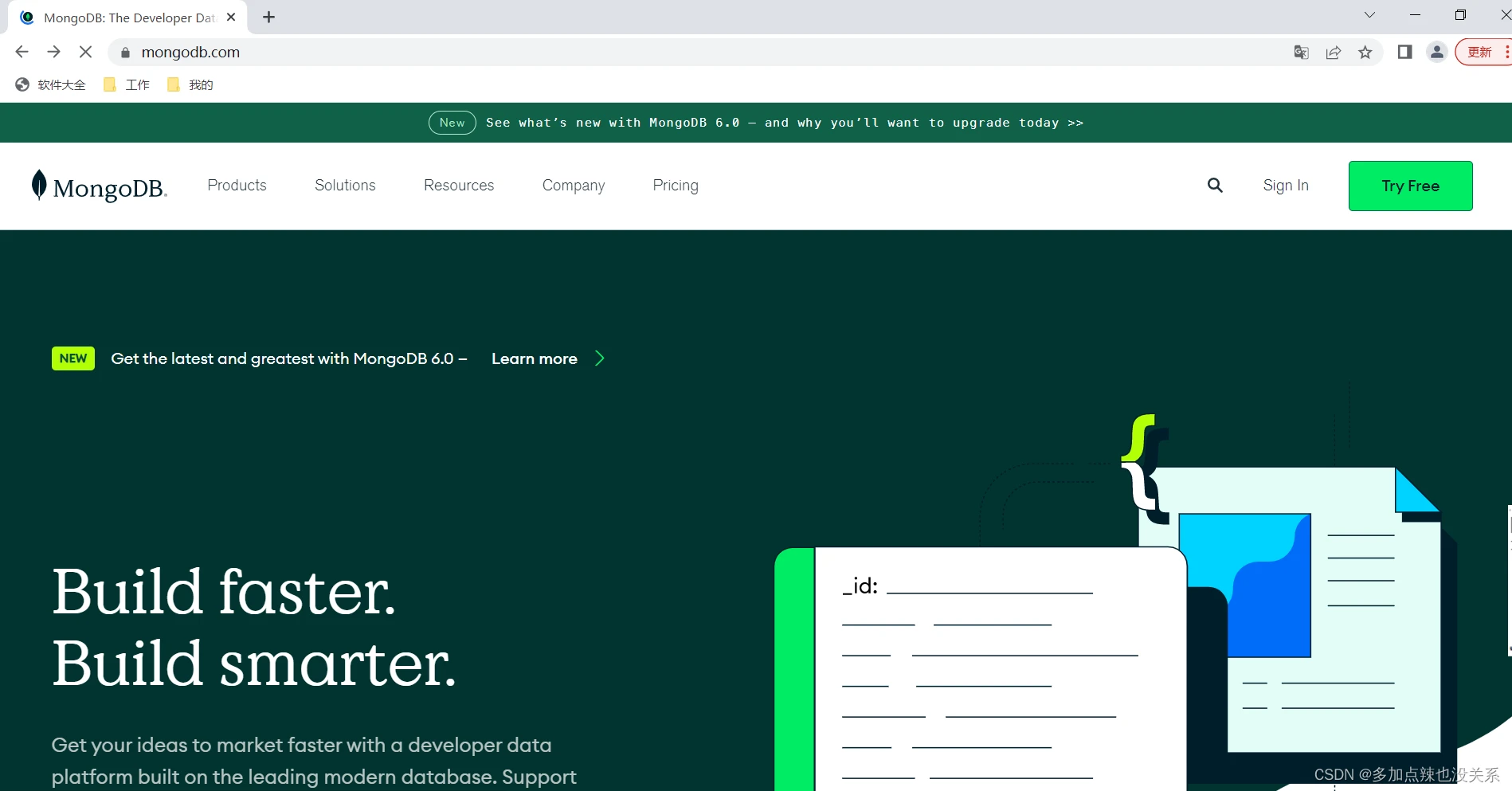1512x791 pixels.
Task: Bookmark this page with the star icon
Action: coord(1365,53)
